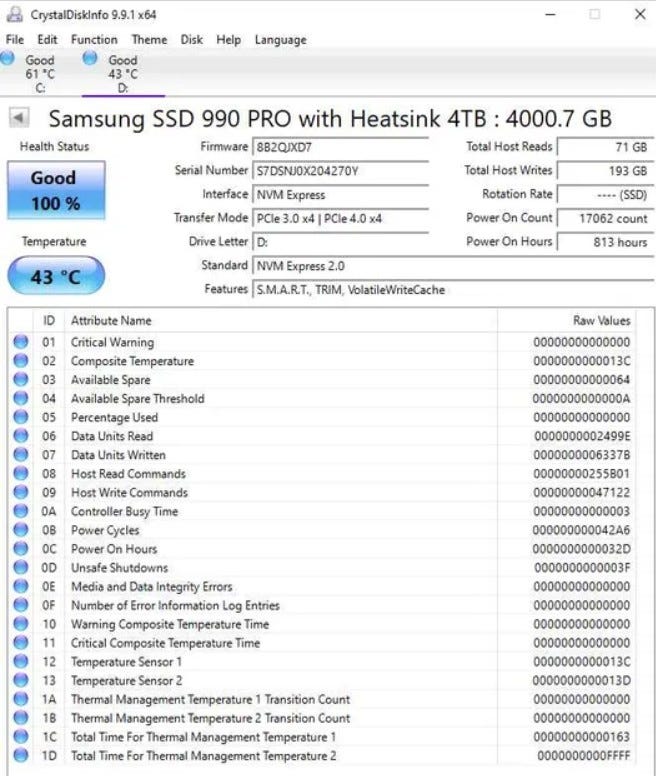The image size is (656, 776).
Task: Click status orb for Unsafe Shutdowns row
Action: (x=21, y=567)
